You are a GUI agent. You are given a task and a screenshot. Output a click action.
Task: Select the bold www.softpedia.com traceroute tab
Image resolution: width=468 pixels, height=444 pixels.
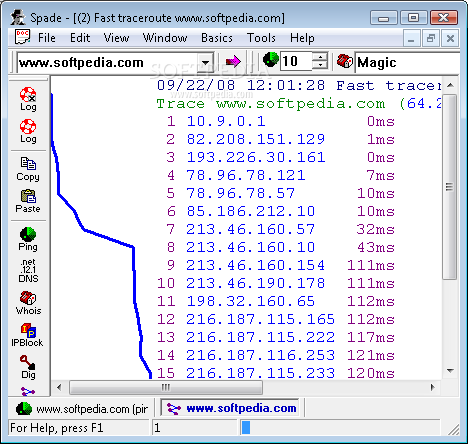231,408
